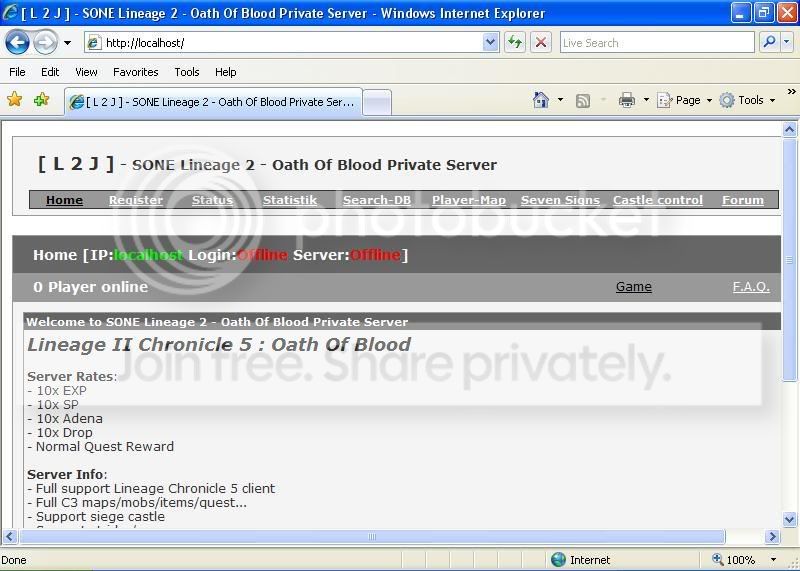This screenshot has width=800, height=571.
Task: Expand the Print options dropdown arrow
Action: coord(646,100)
